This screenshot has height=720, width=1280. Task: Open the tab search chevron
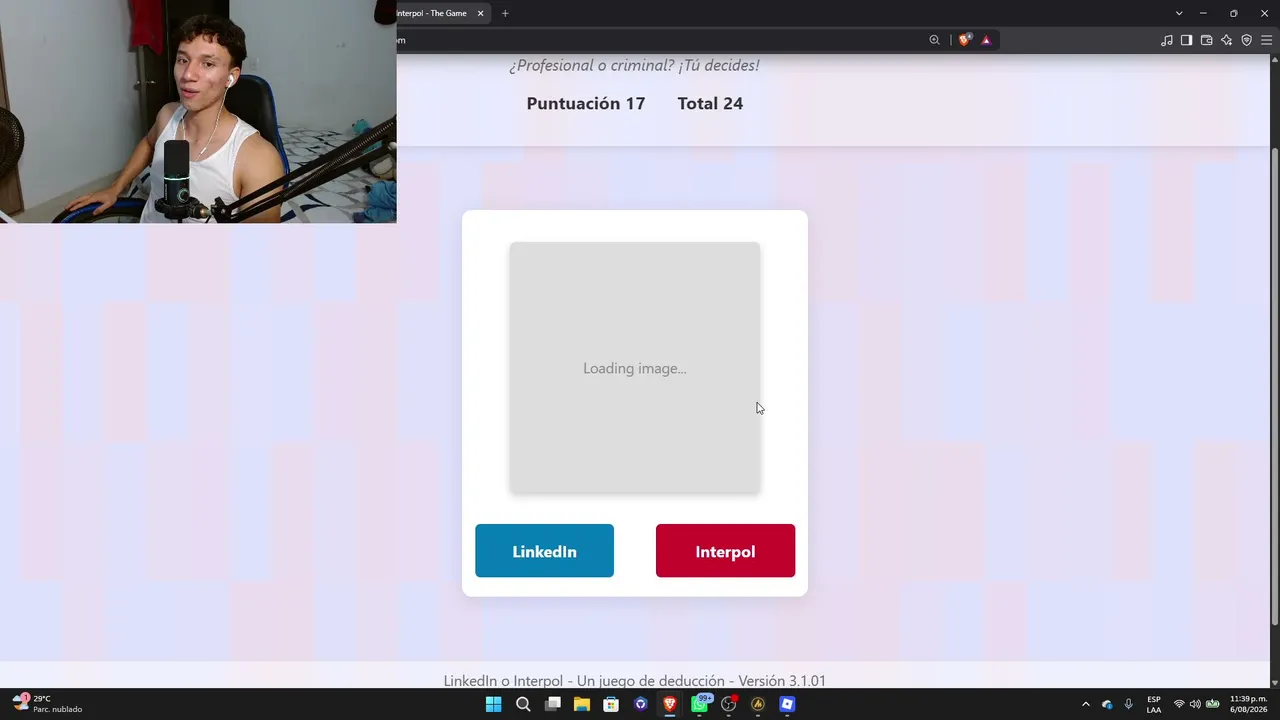1179,13
